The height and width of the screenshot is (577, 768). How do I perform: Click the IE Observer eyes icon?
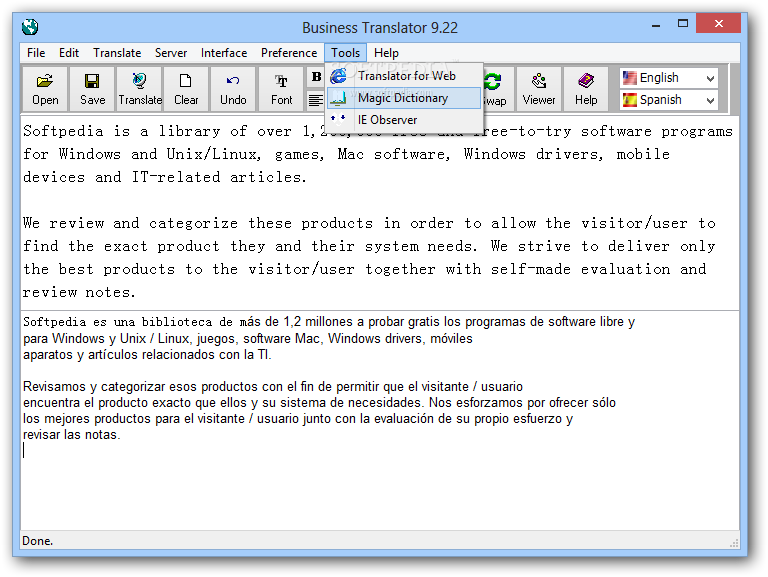click(x=338, y=119)
